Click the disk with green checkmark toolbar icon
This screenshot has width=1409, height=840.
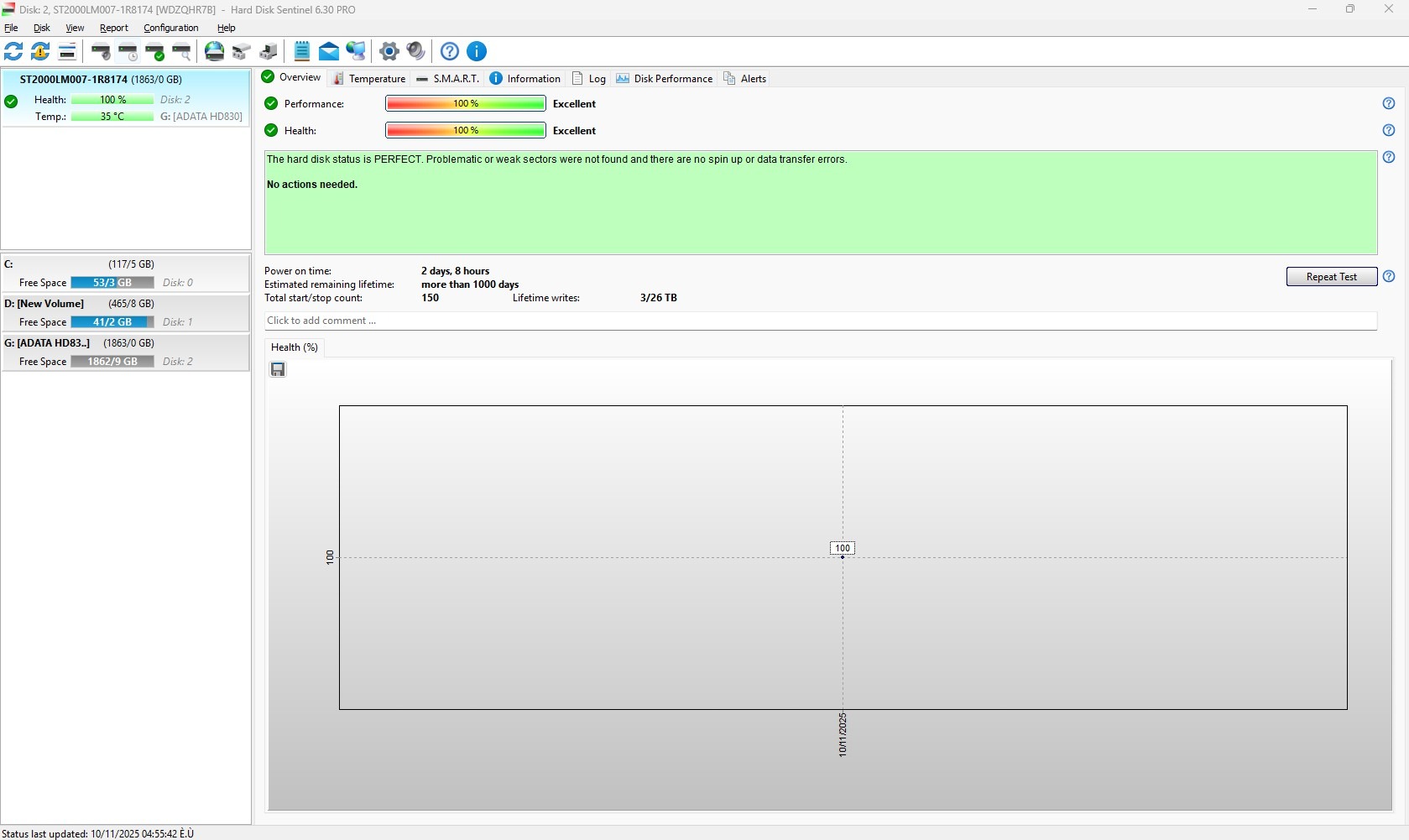(x=154, y=51)
